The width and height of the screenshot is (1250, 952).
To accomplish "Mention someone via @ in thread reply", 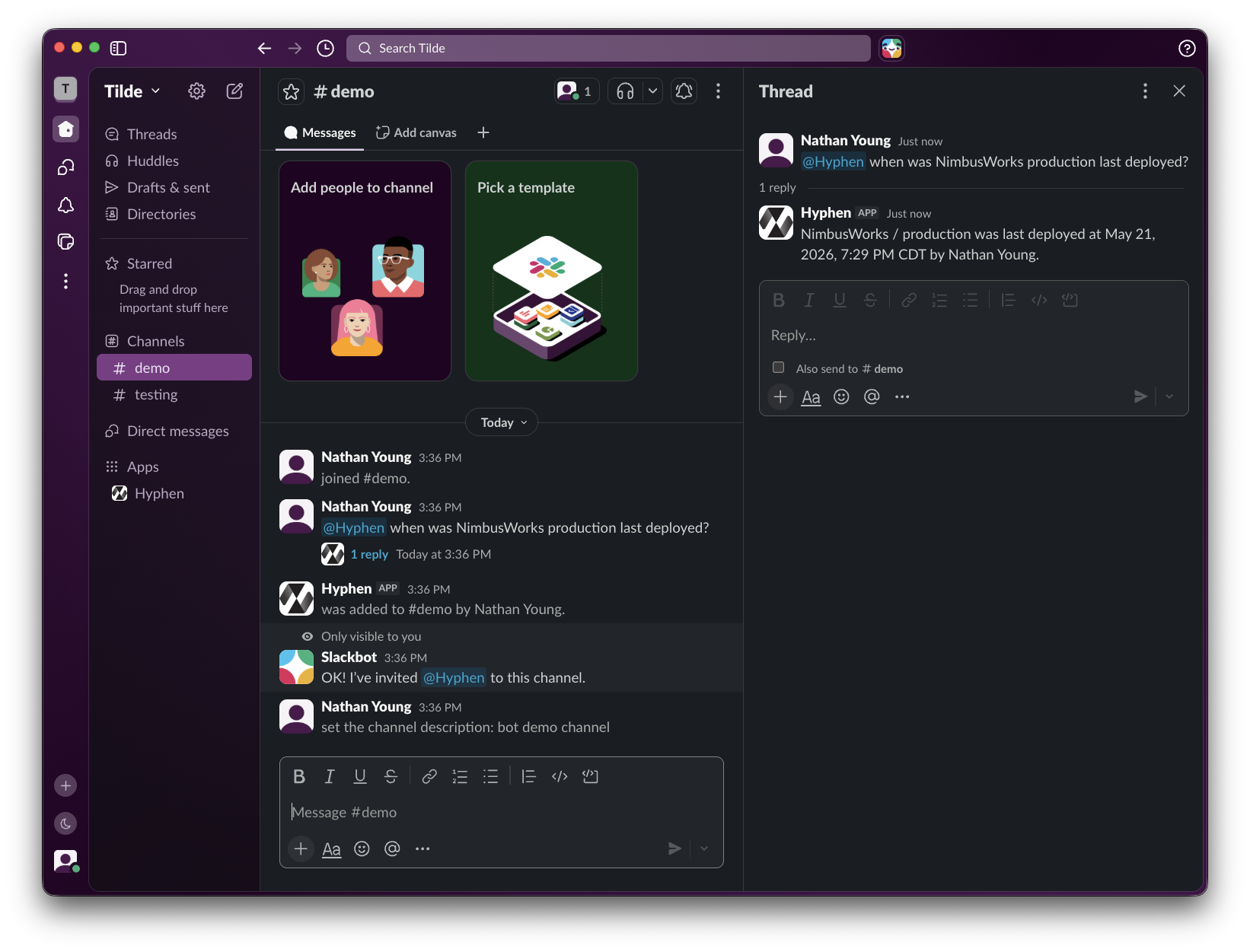I will tap(872, 396).
